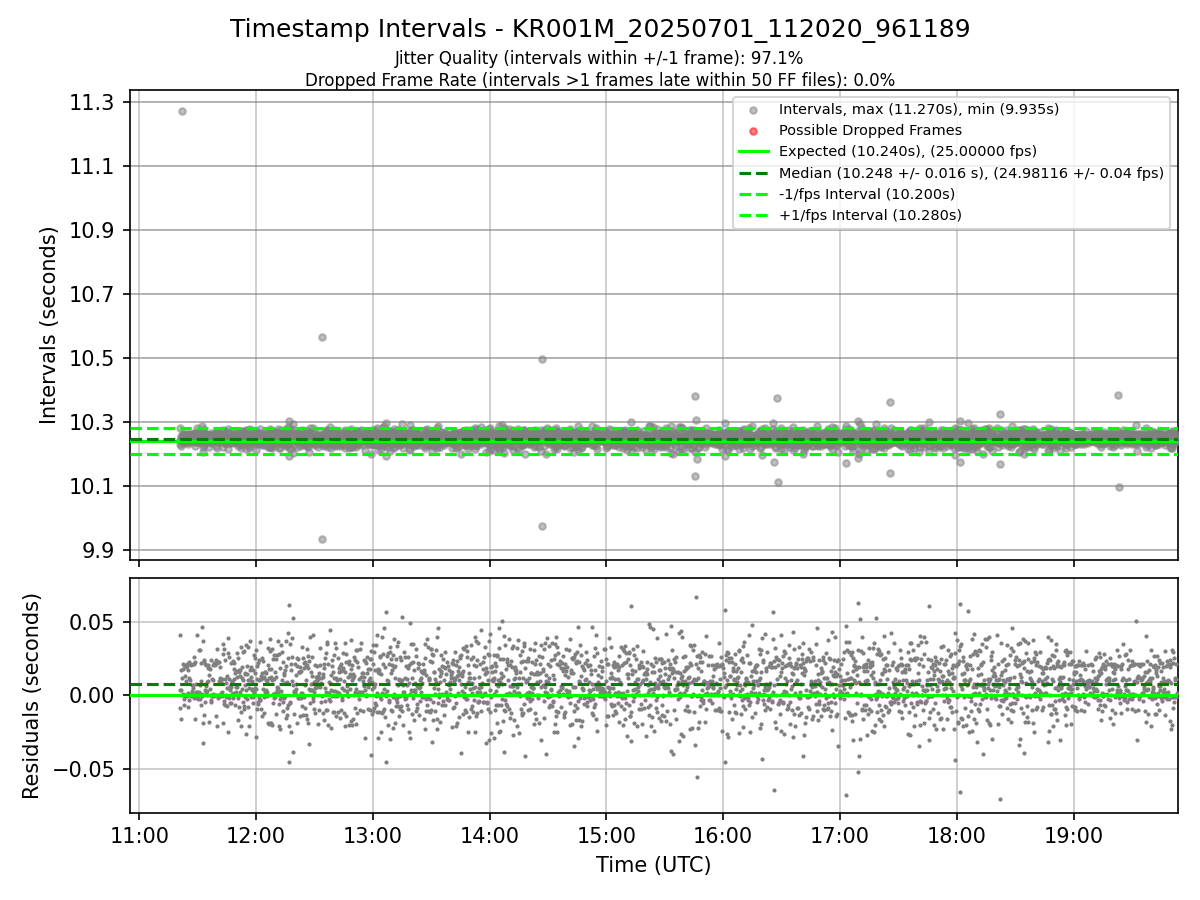Select the Dropped Frame Rate 0.0% subtitle
The height and width of the screenshot is (900, 1200).
600,79
